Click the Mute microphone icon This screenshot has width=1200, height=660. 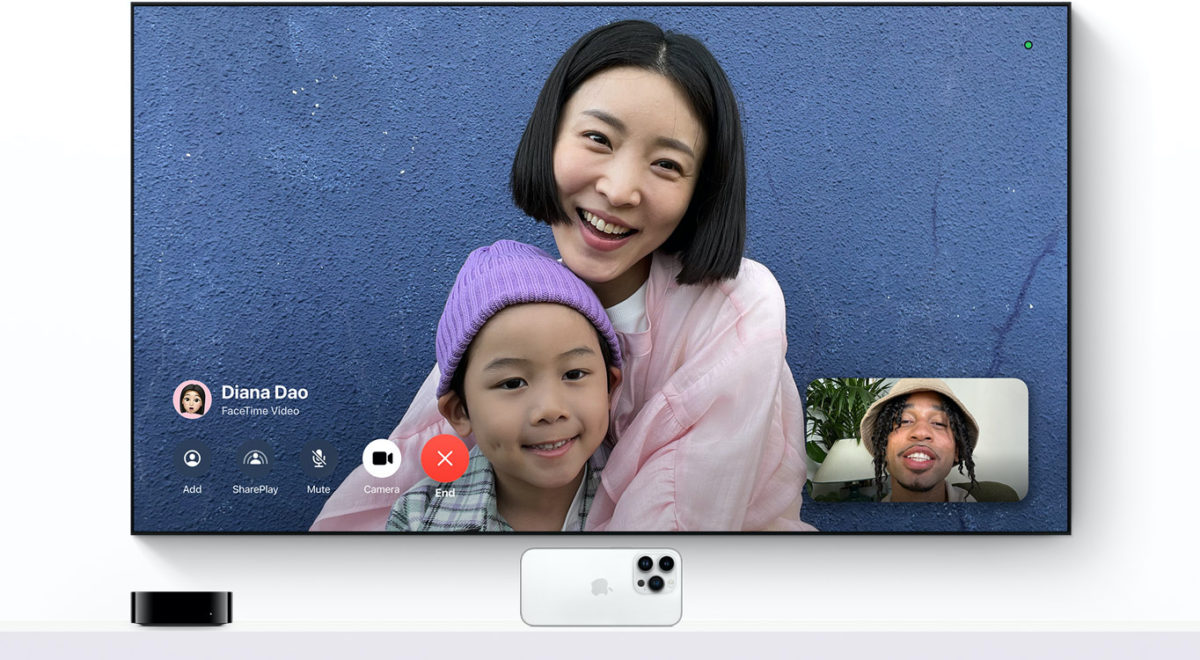coord(318,460)
